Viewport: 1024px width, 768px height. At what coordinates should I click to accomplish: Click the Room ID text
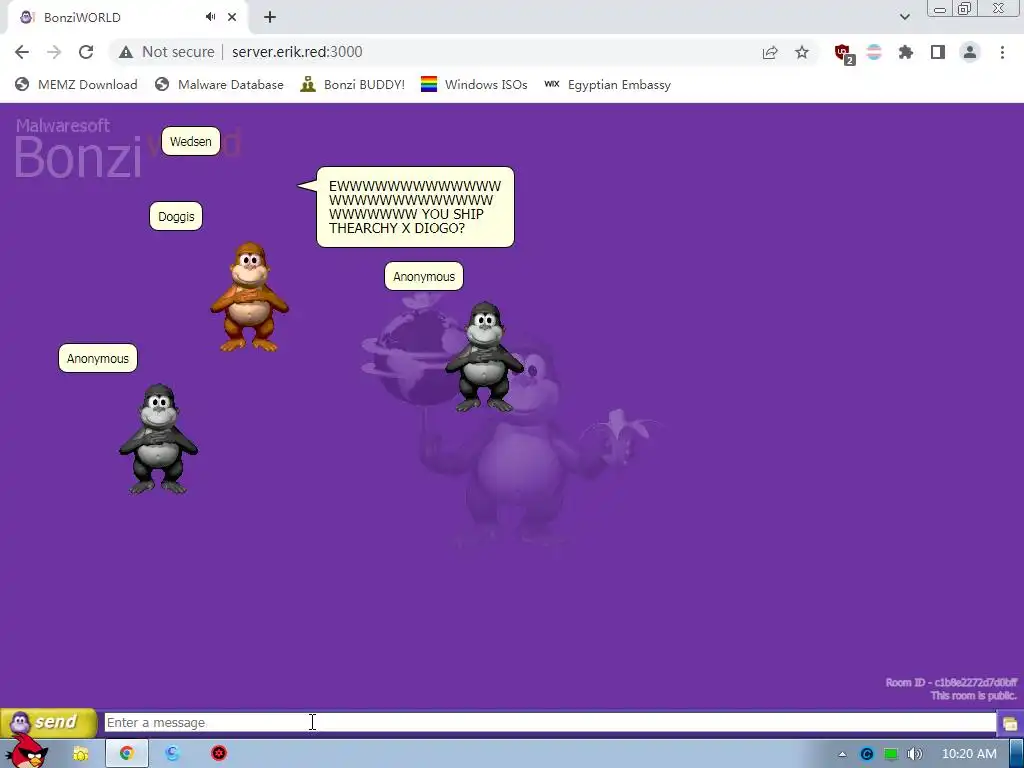click(x=951, y=682)
